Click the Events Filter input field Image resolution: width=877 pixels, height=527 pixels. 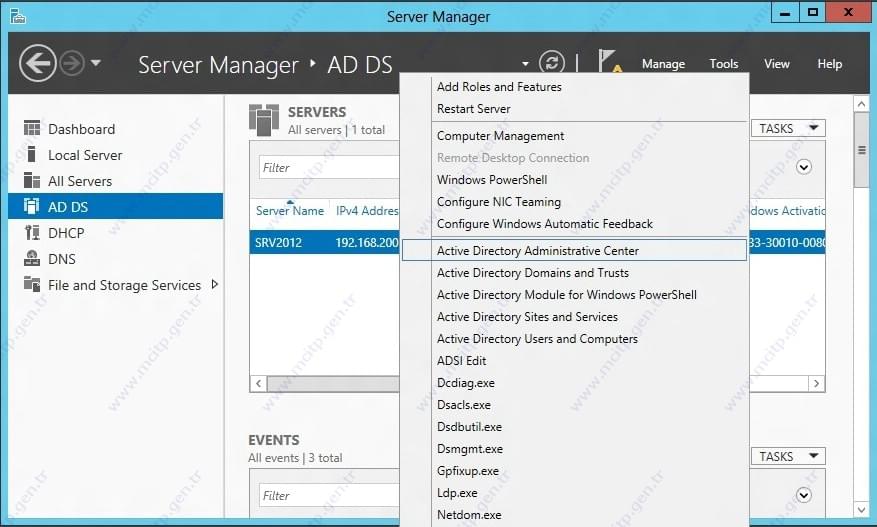[329, 495]
